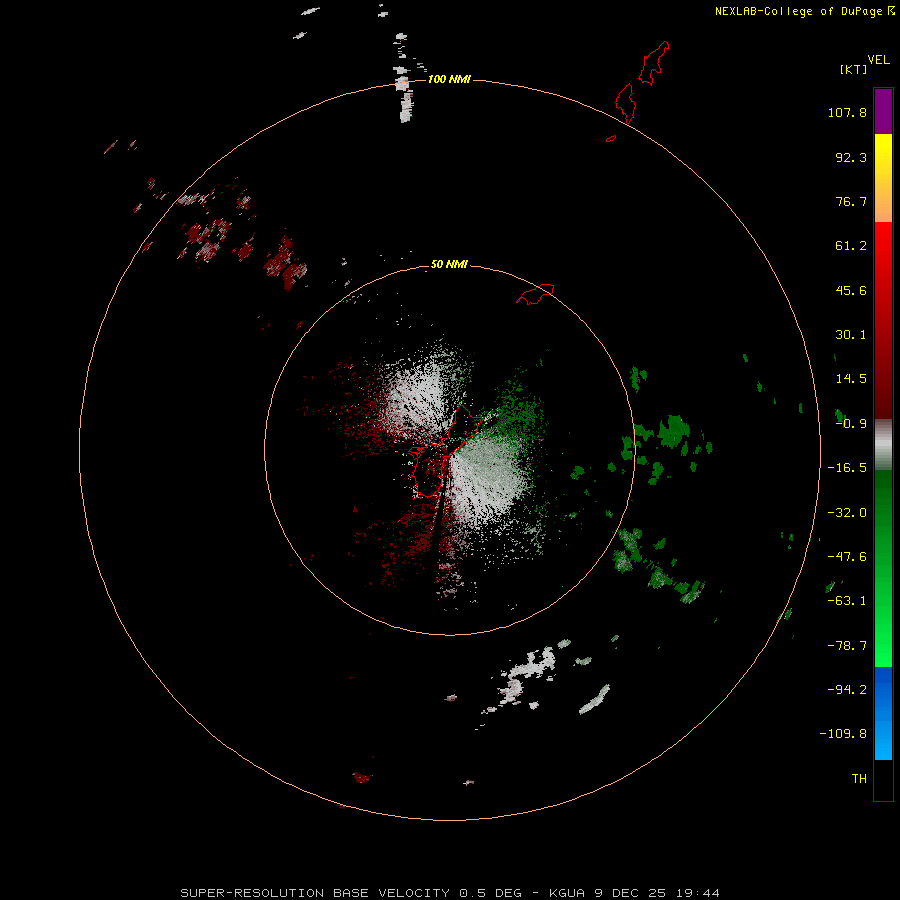Click the 14.5 legend value
900x900 pixels.
click(x=851, y=379)
